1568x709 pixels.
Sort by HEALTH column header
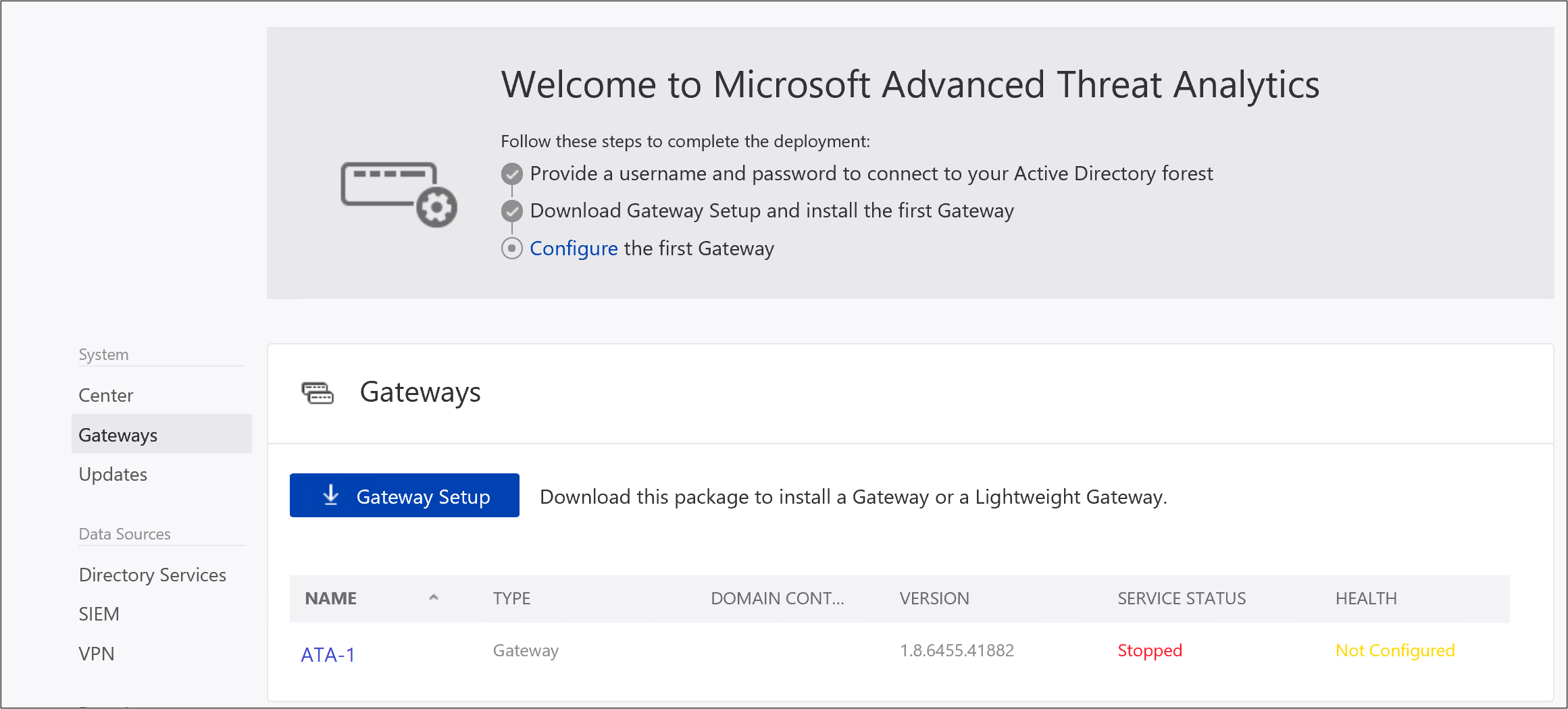1366,598
